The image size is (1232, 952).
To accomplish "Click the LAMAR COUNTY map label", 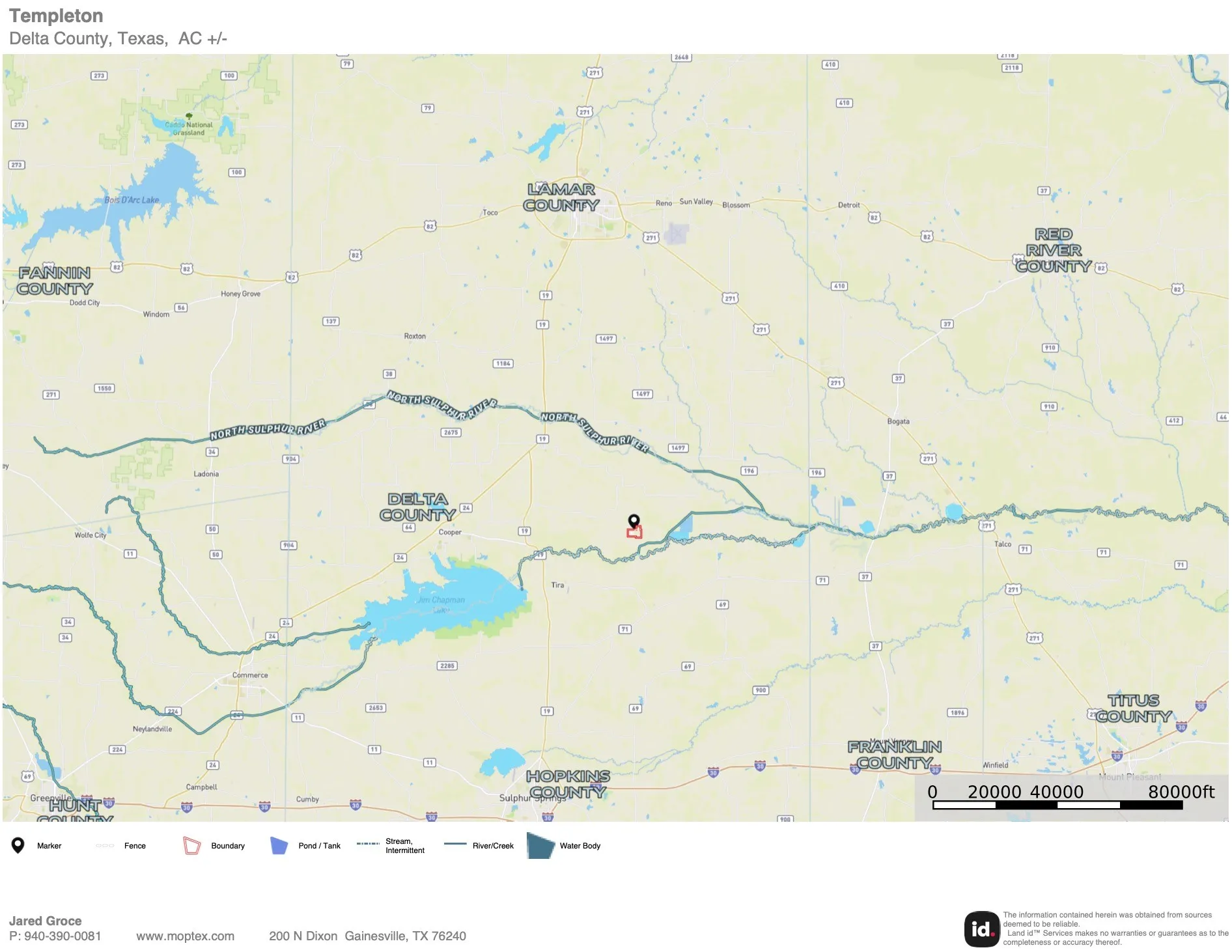I will point(561,197).
